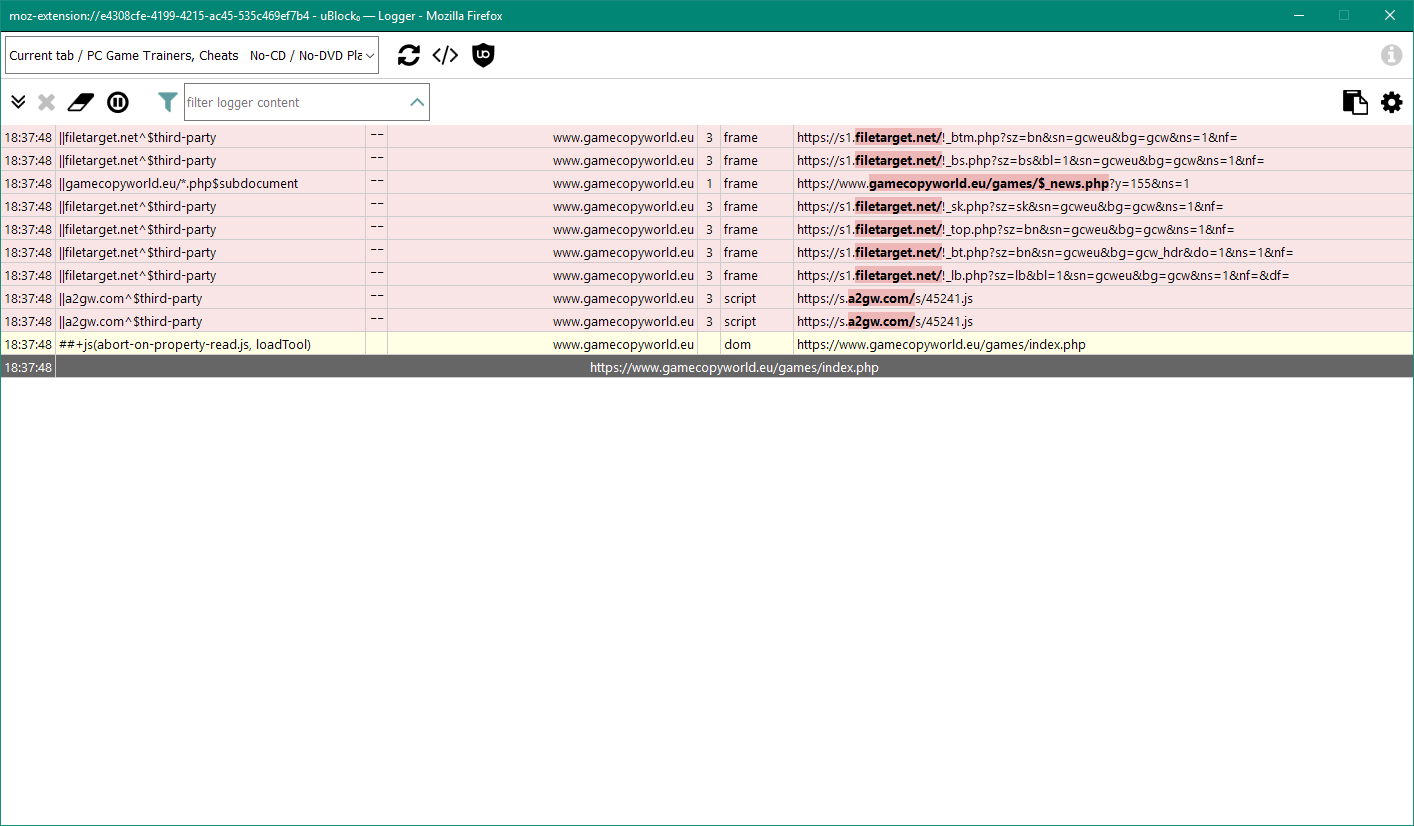Click the filter cell in the _btm.php row
Screen dimensions: 1414x826
pyautogui.click(x=210, y=137)
